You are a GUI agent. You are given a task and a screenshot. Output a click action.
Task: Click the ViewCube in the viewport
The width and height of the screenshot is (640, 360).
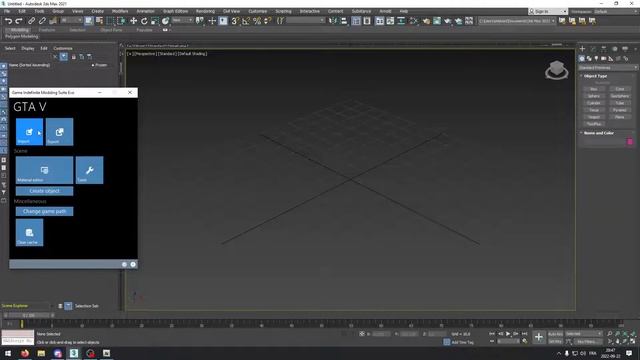coord(557,70)
